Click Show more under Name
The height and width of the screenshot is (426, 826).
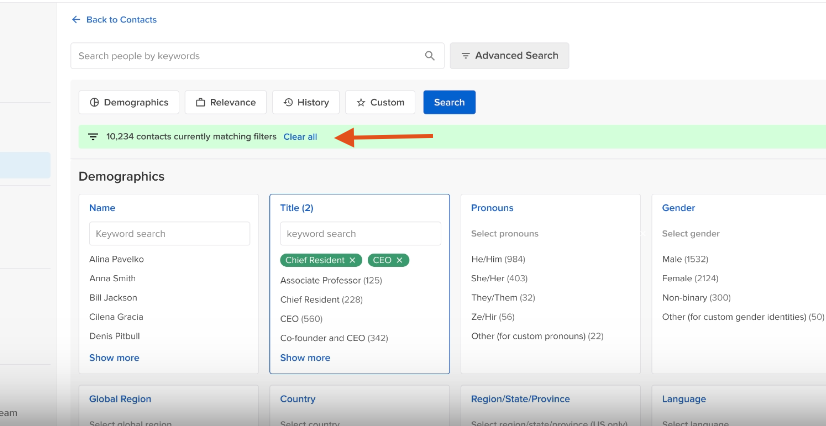[114, 358]
